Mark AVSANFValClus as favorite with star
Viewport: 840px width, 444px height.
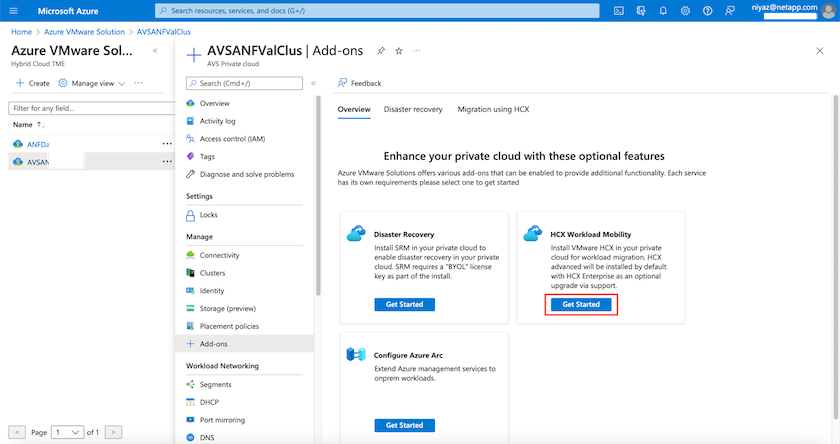click(399, 51)
